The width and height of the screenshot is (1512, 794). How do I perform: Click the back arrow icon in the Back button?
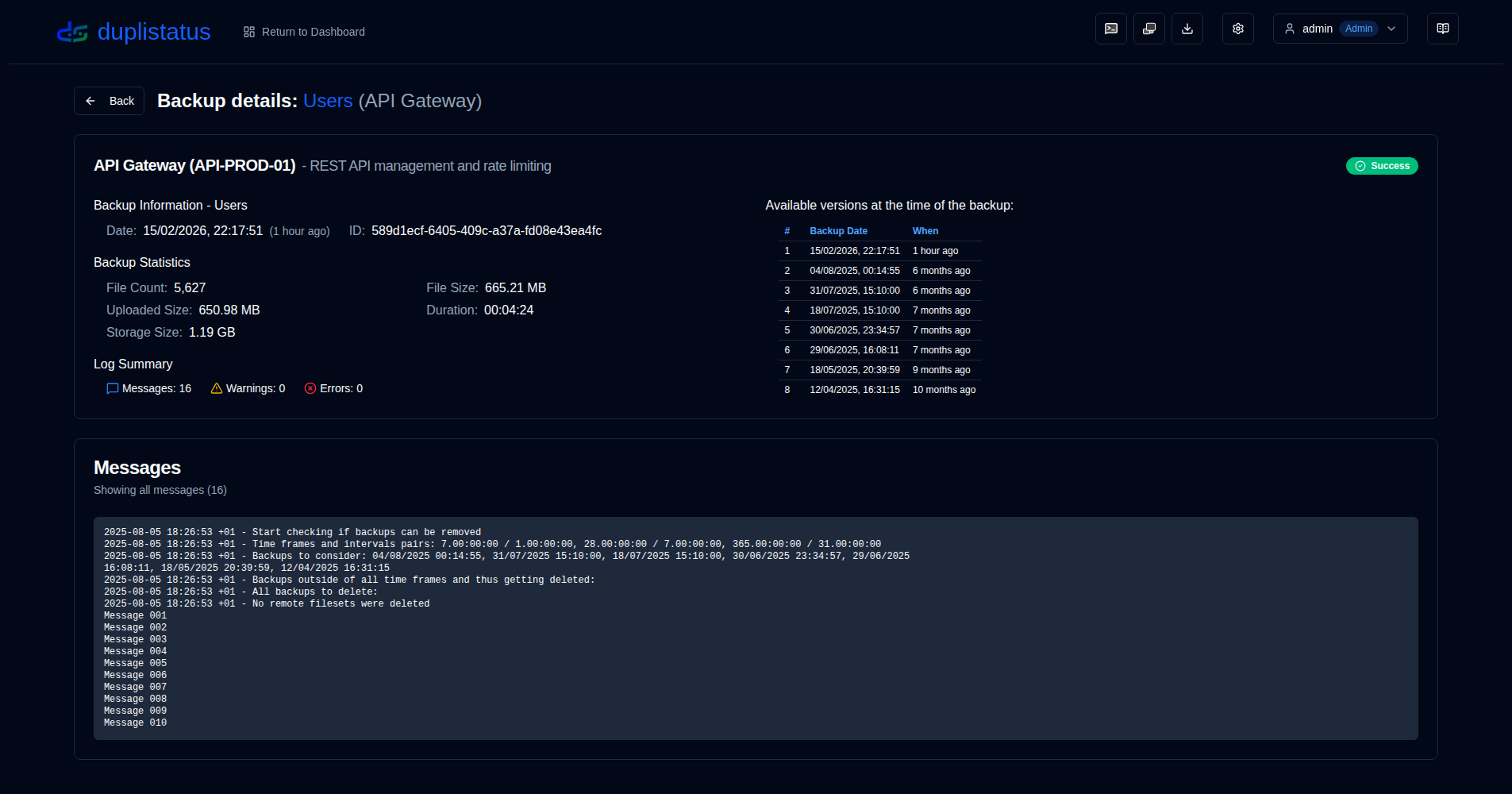[91, 100]
